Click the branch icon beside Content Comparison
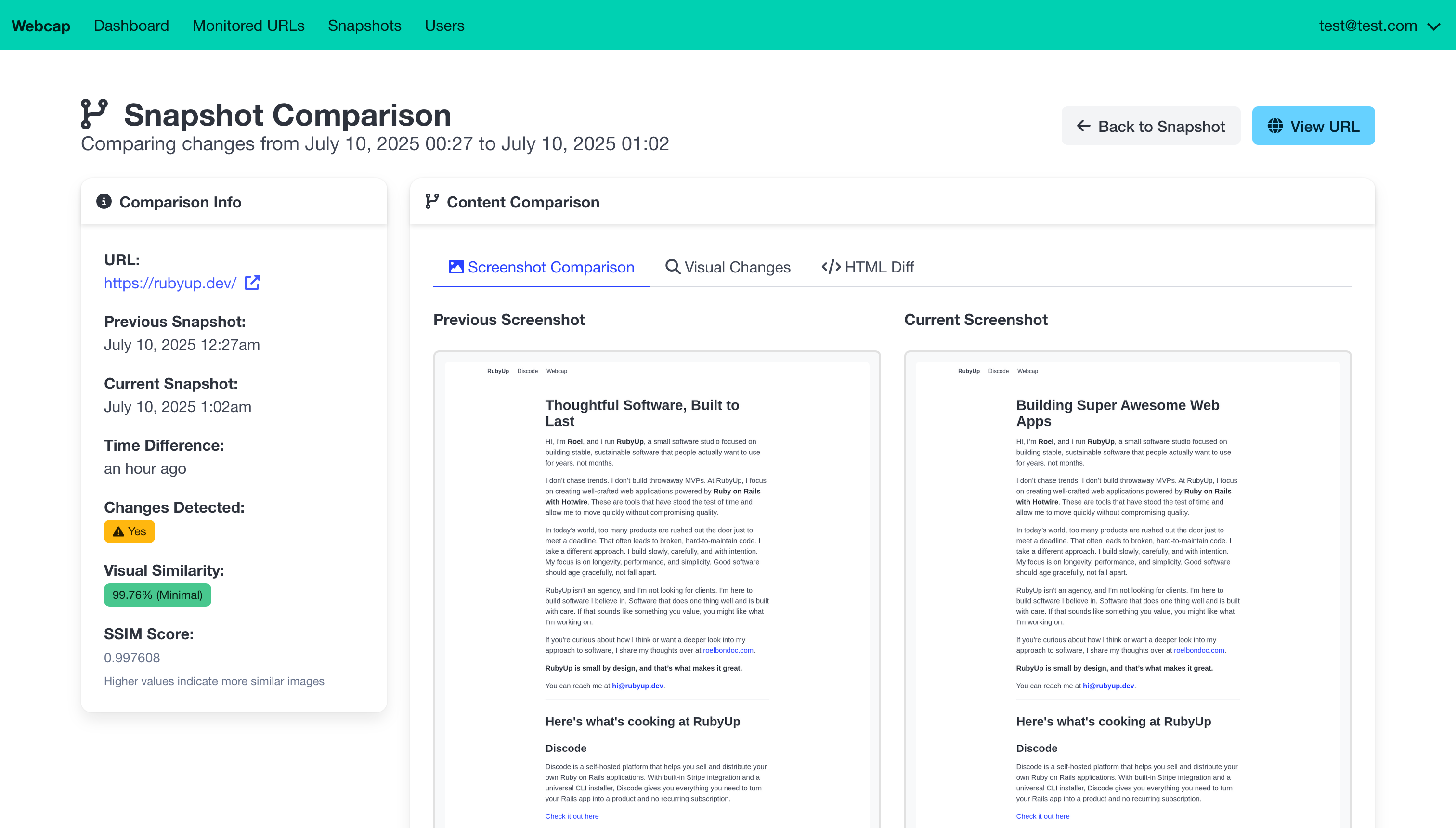The image size is (1456, 828). (432, 201)
